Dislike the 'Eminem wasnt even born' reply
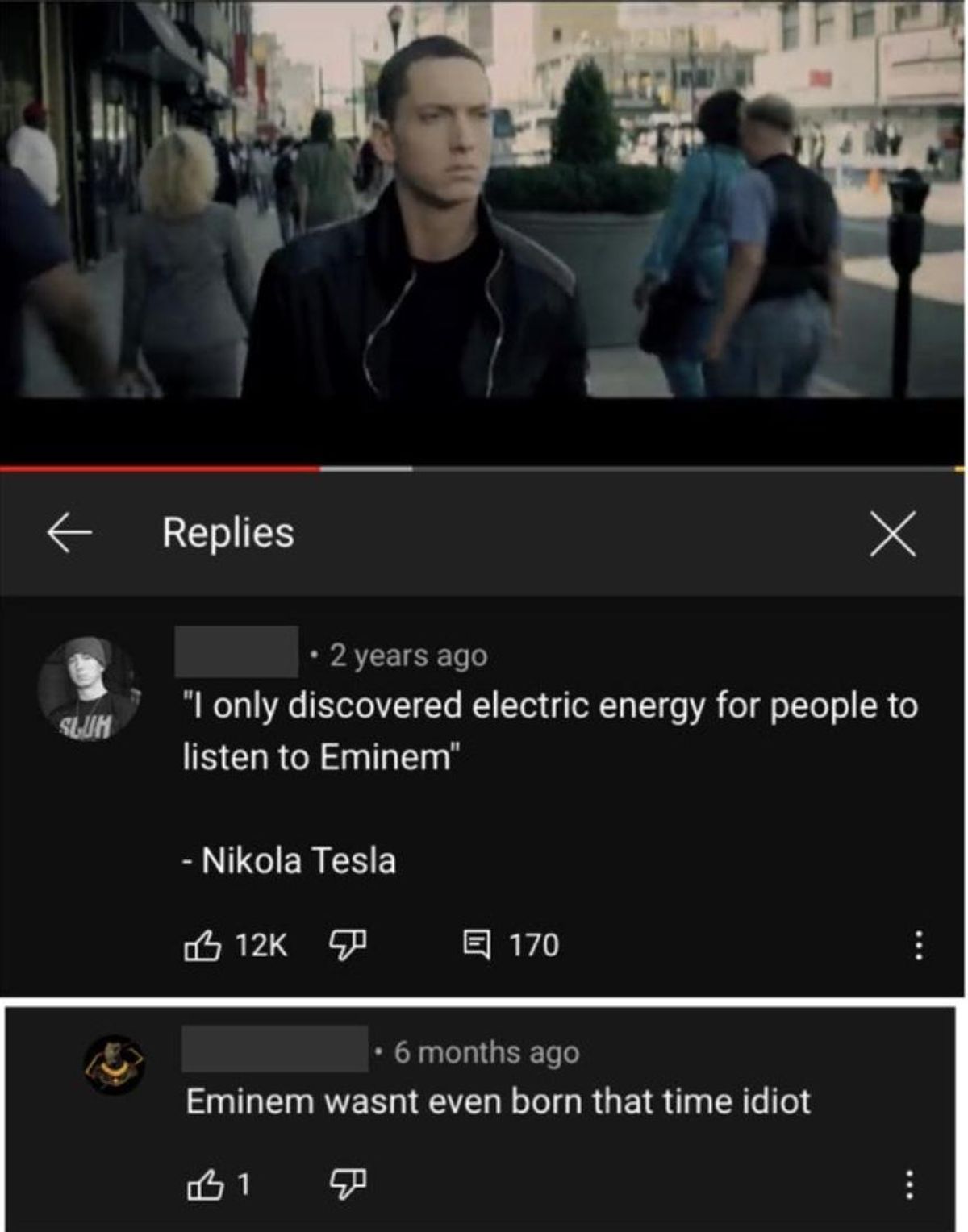The image size is (968, 1232). click(348, 1184)
